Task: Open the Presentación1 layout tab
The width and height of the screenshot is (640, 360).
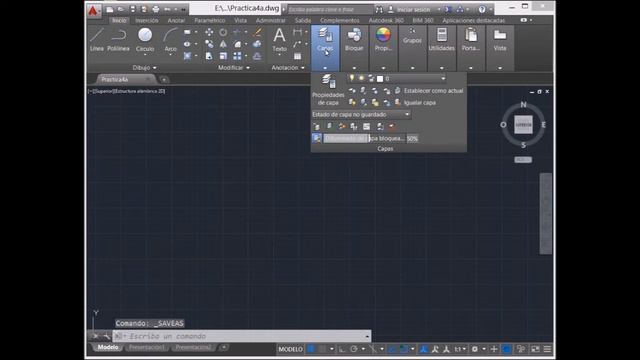Action: (147, 347)
